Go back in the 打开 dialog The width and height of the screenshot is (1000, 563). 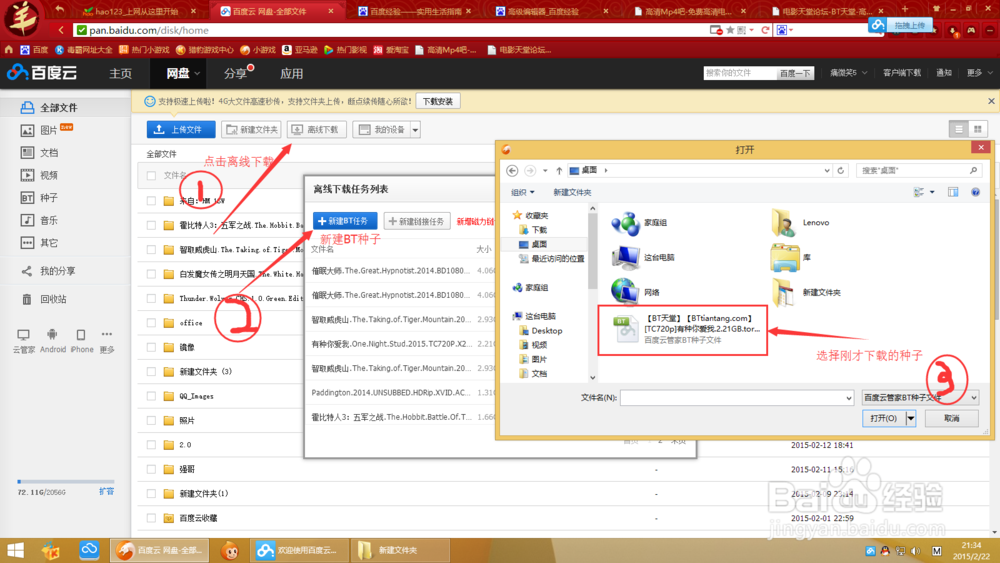pos(512,170)
